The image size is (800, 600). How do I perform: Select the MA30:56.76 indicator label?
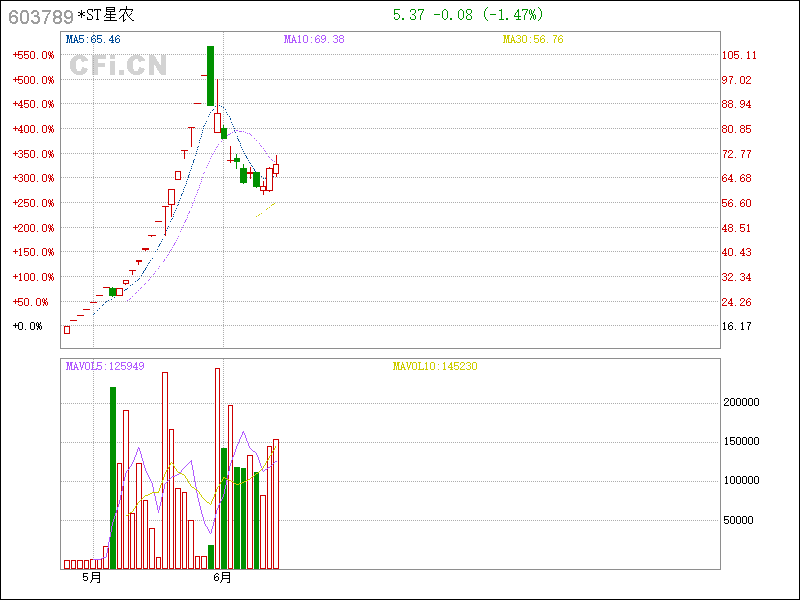click(533, 39)
